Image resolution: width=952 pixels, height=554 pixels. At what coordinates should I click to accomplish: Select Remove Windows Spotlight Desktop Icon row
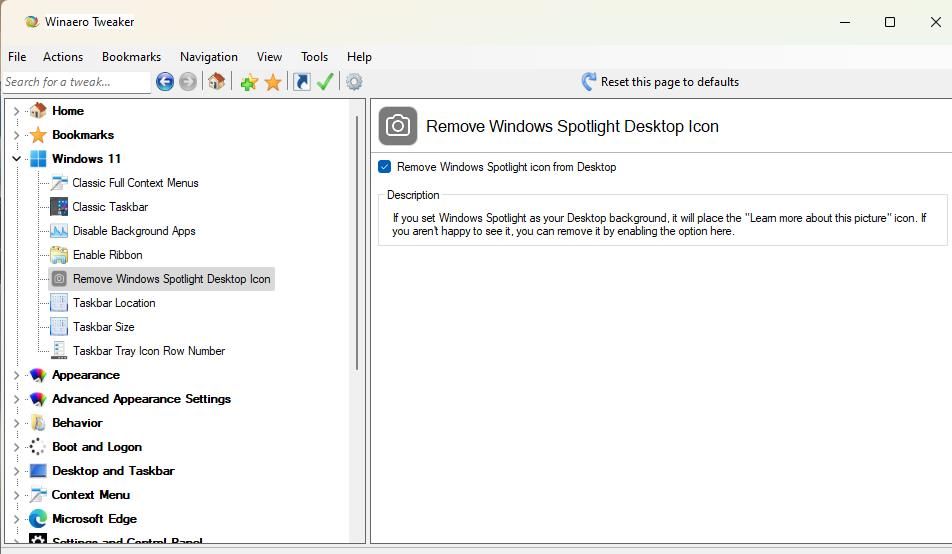[x=162, y=279]
